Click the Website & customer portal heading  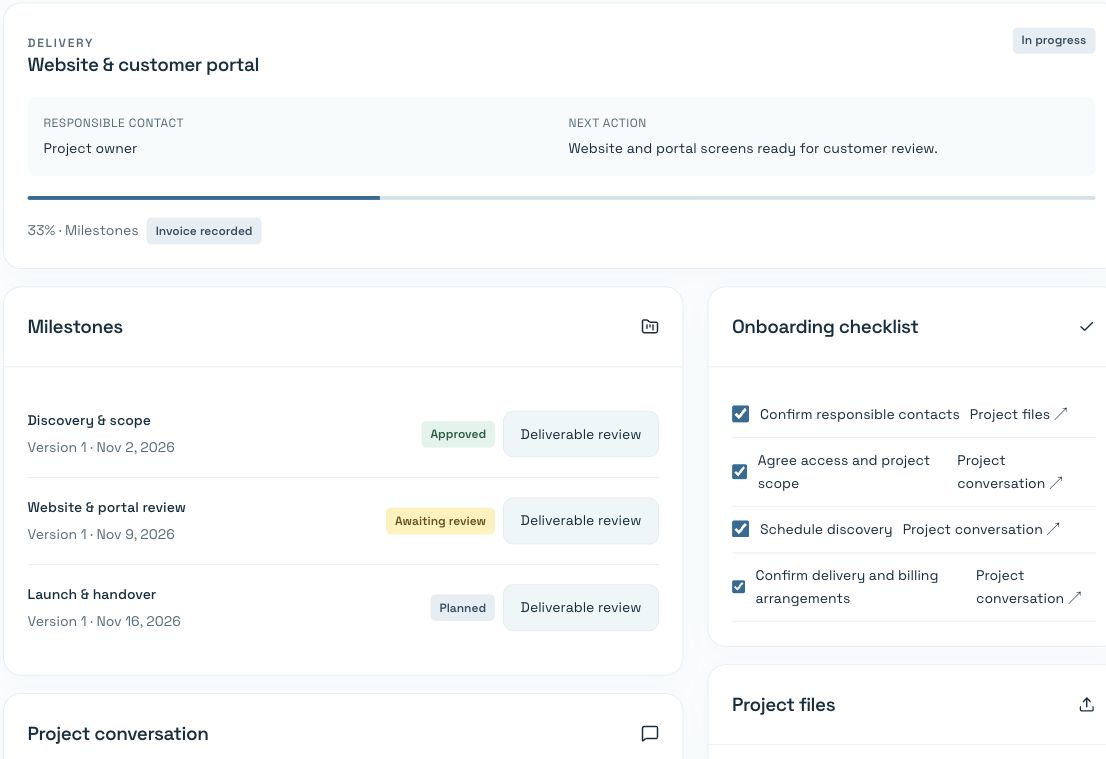pyautogui.click(x=143, y=65)
